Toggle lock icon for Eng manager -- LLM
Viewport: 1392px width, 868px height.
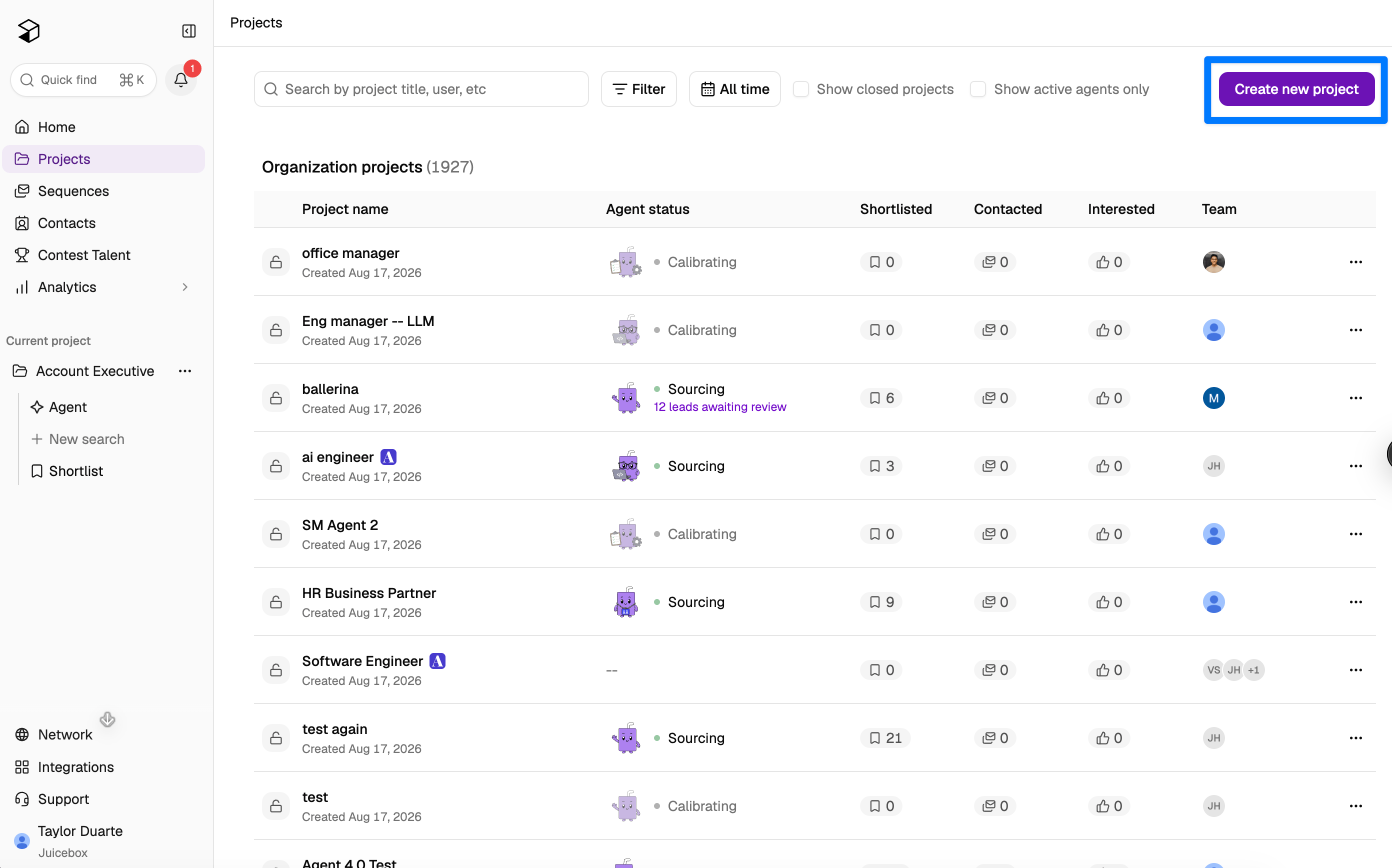coord(276,330)
